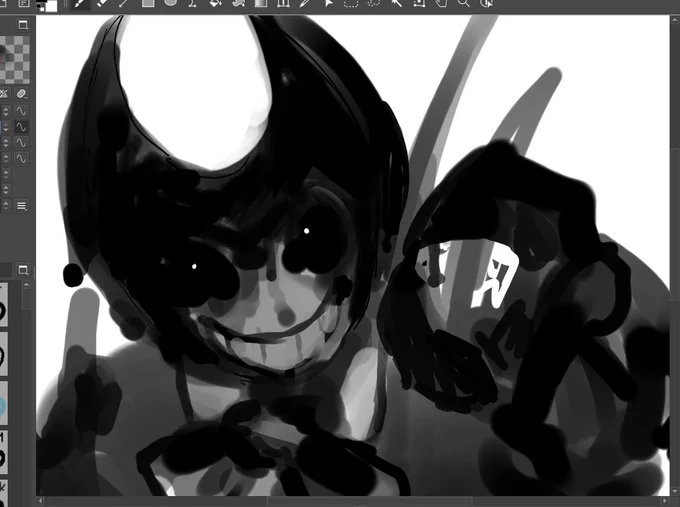This screenshot has height=507, width=680.
Task: Select the freehand brush tool
Action: (80, 3)
